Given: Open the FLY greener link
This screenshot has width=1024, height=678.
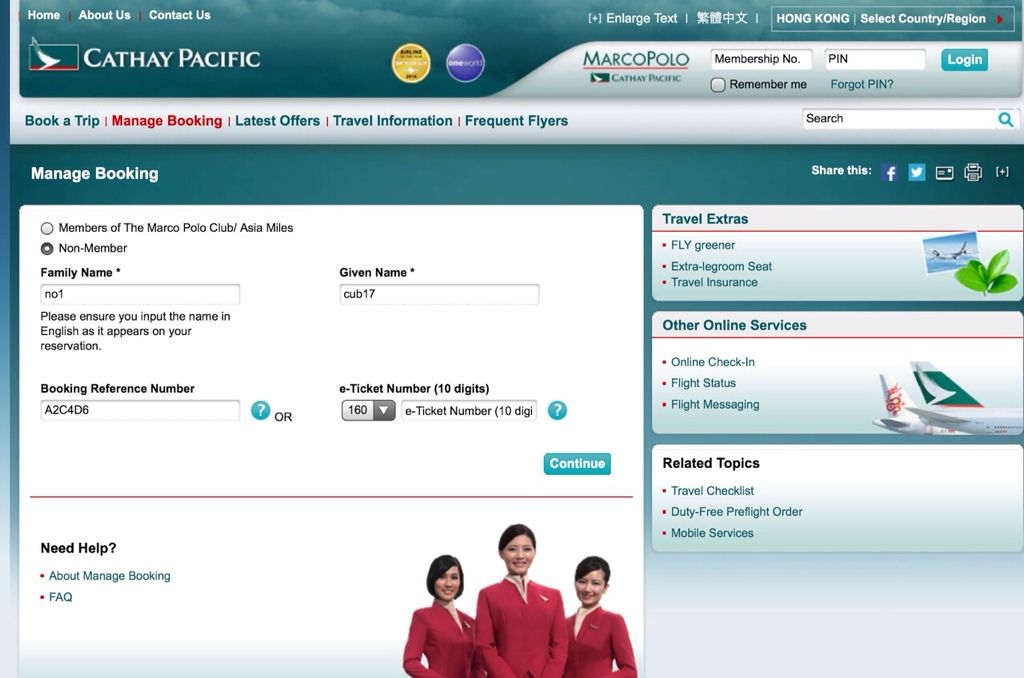Looking at the screenshot, I should [703, 245].
